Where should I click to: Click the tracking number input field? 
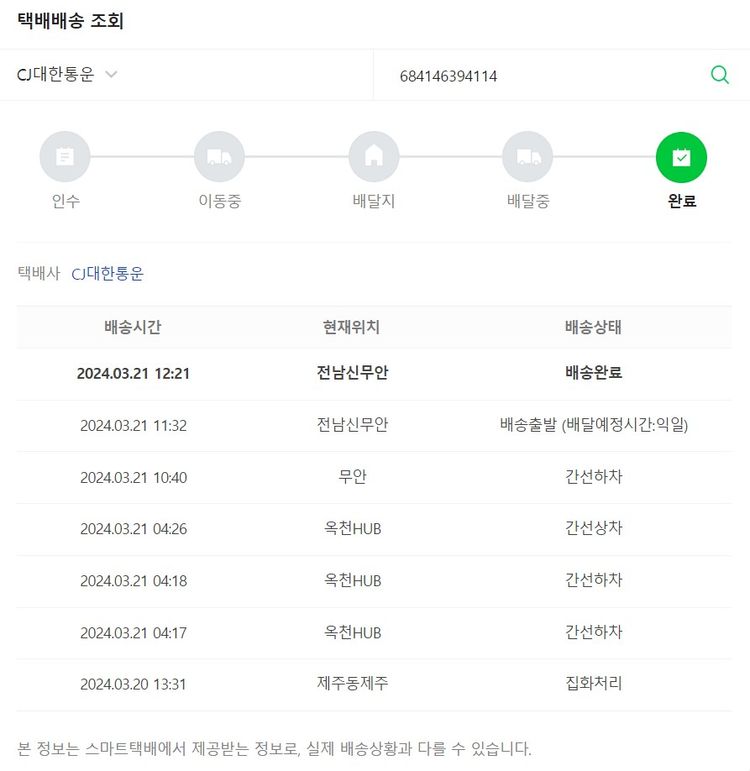(x=540, y=76)
